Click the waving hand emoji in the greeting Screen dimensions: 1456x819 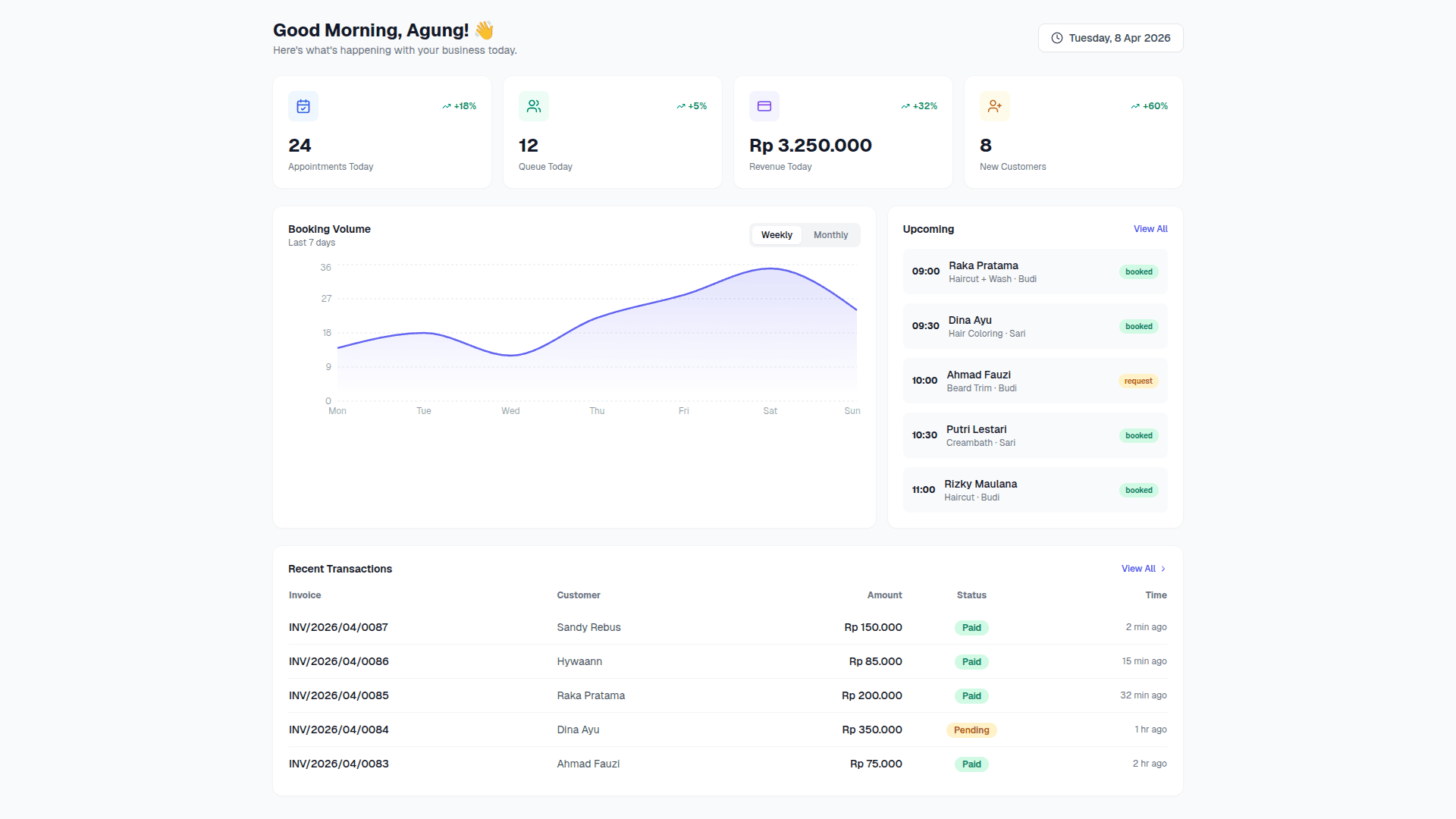coord(483,30)
